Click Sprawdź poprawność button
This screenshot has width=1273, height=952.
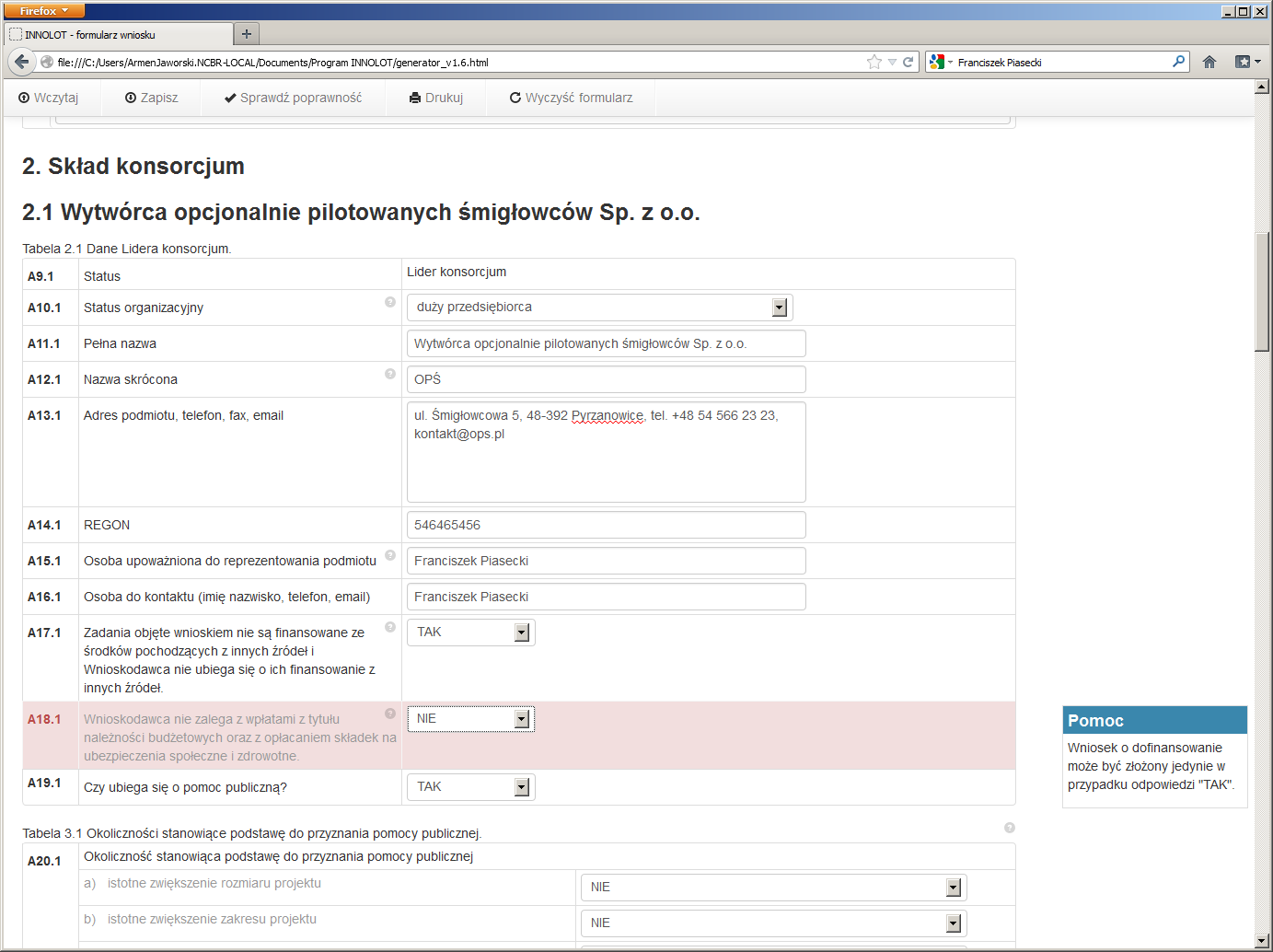coord(294,98)
